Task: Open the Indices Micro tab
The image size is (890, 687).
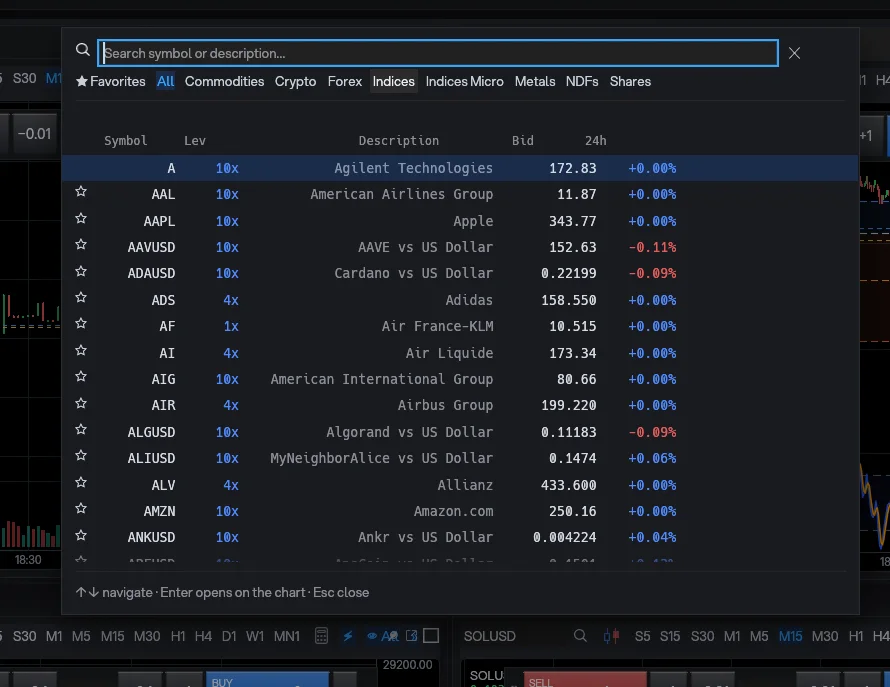Action: (x=464, y=82)
